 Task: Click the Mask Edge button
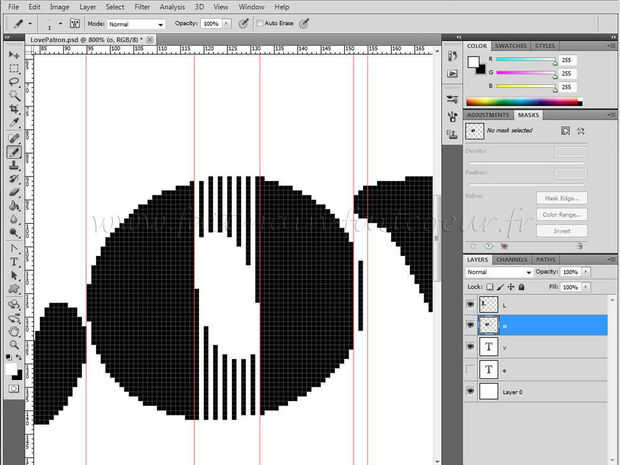(562, 198)
